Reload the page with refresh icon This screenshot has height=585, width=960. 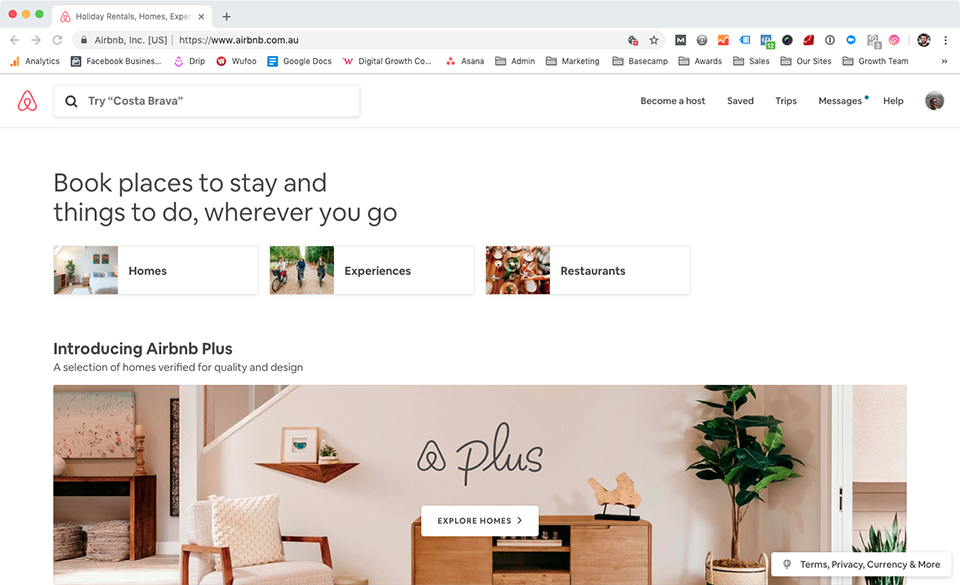point(57,40)
